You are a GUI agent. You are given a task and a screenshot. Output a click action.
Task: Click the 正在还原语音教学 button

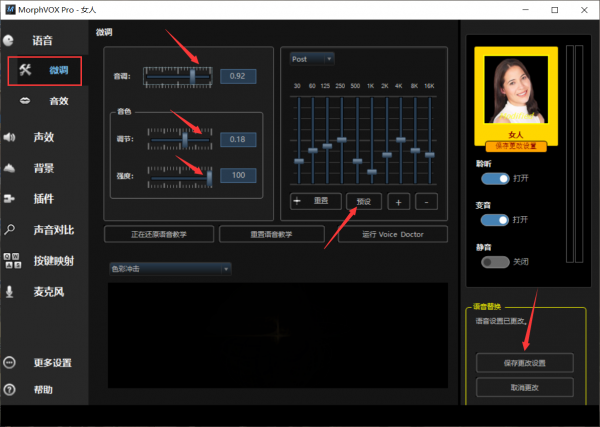pyautogui.click(x=159, y=234)
